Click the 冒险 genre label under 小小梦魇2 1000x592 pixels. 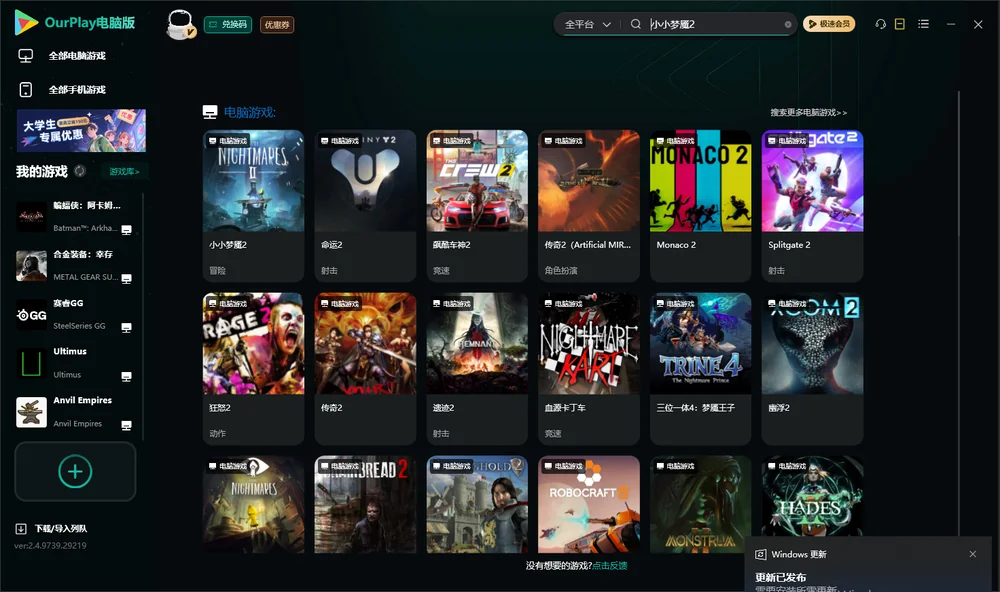click(217, 270)
